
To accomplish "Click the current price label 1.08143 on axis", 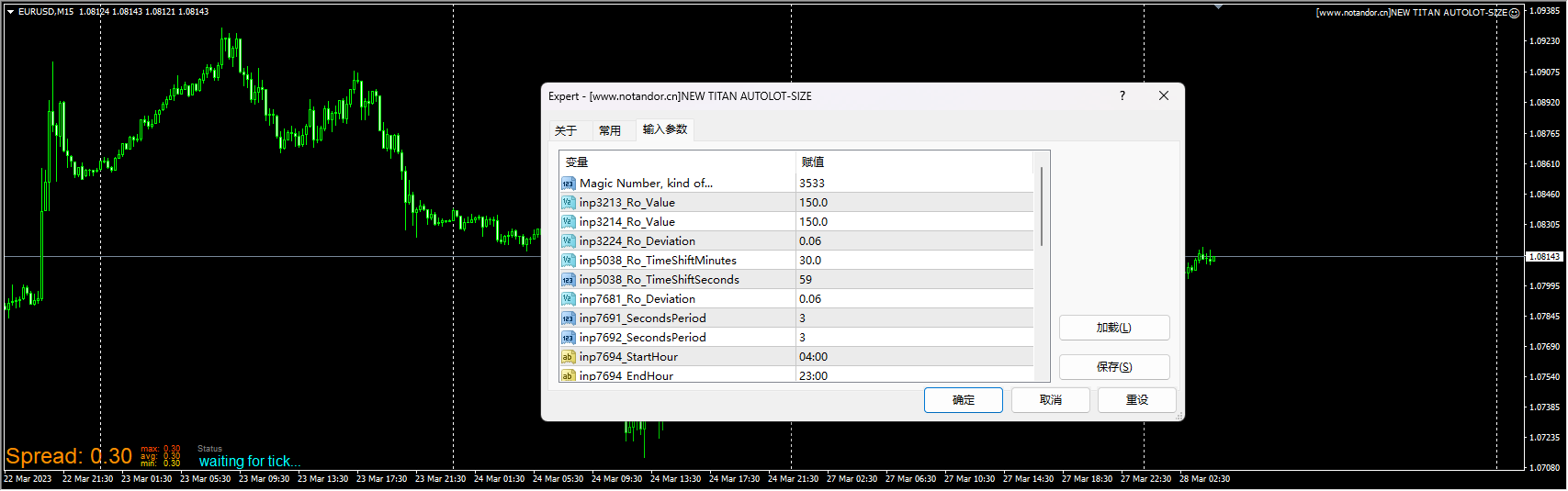I will point(1544,257).
